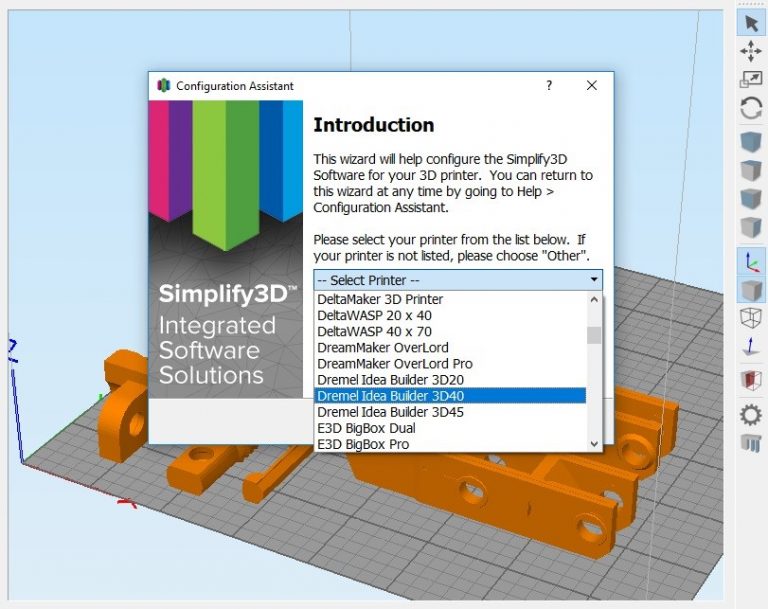Viewport: 768px width, 609px height.
Task: Choose DeltaWASP 40 x 70
Action: tap(450, 332)
